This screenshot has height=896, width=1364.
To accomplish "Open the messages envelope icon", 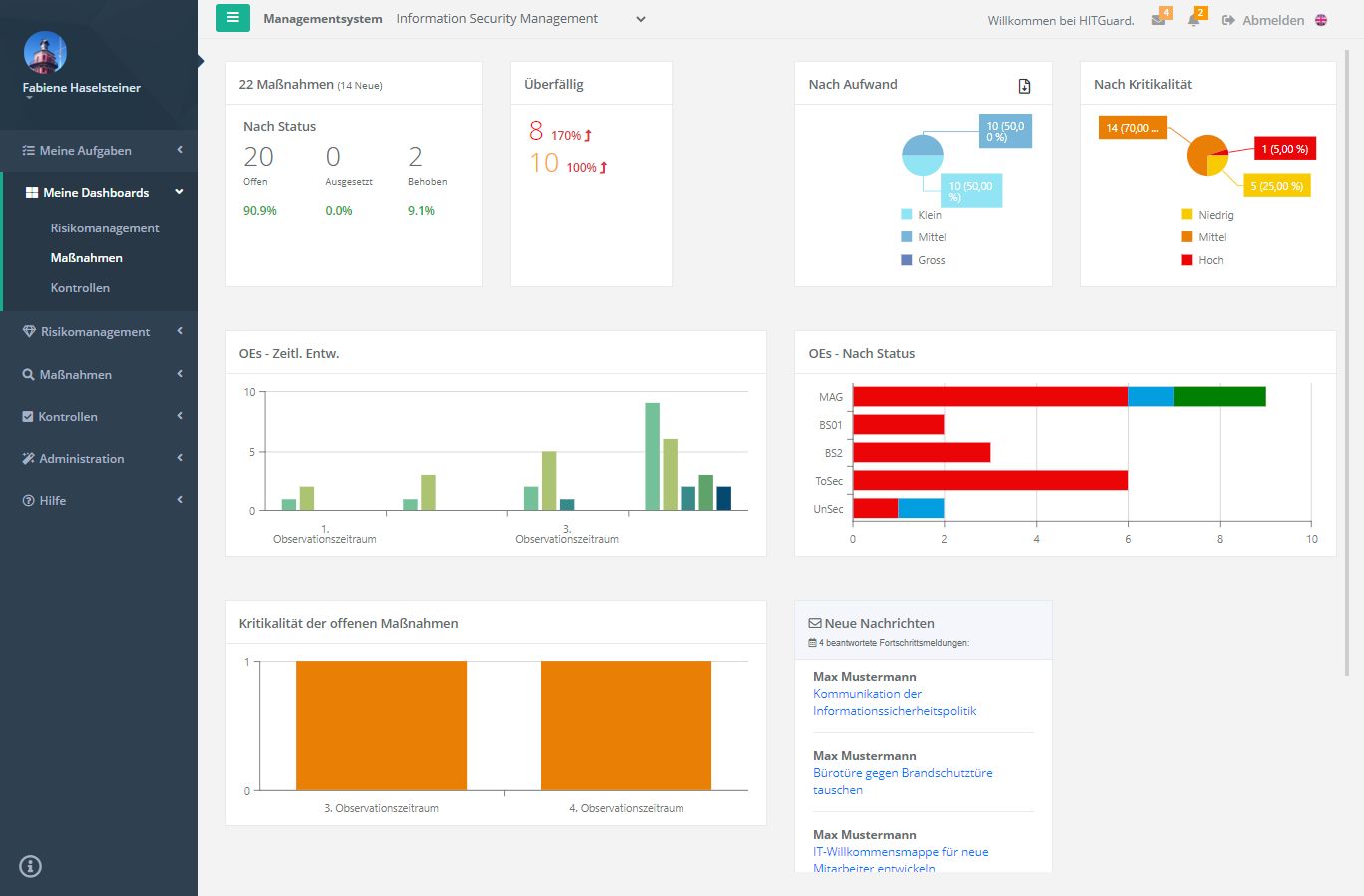I will [x=1158, y=20].
